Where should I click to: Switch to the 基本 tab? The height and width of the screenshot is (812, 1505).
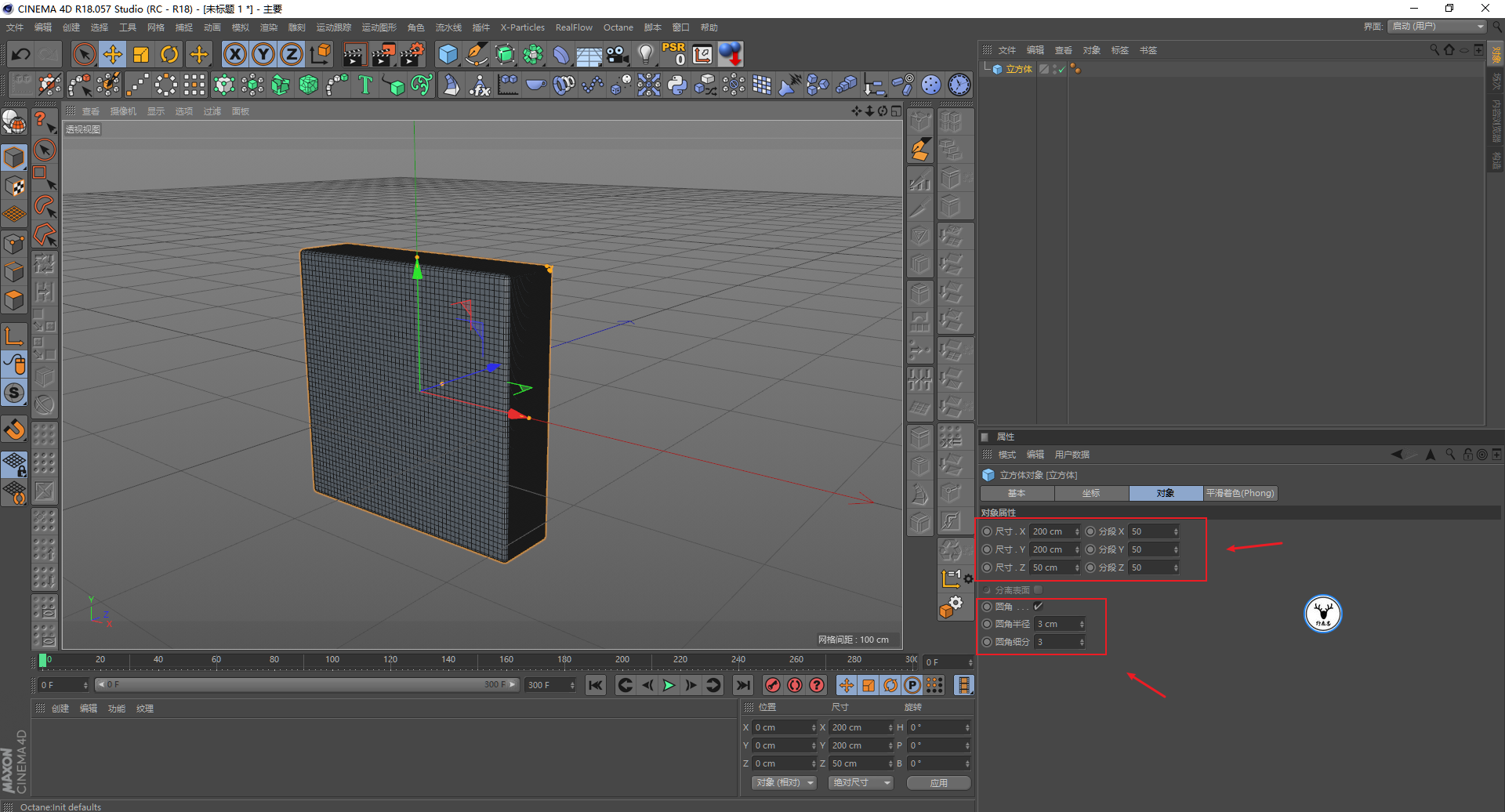[1017, 493]
